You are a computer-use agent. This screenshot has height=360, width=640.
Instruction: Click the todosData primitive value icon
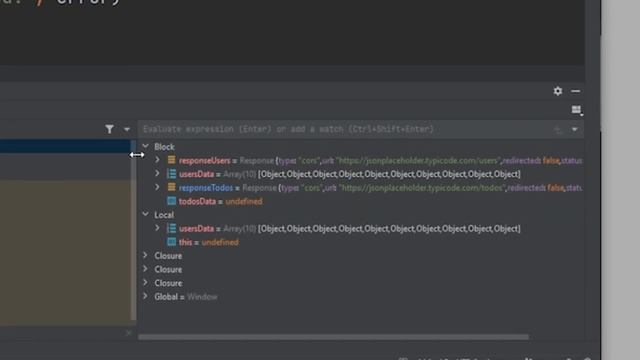click(171, 201)
